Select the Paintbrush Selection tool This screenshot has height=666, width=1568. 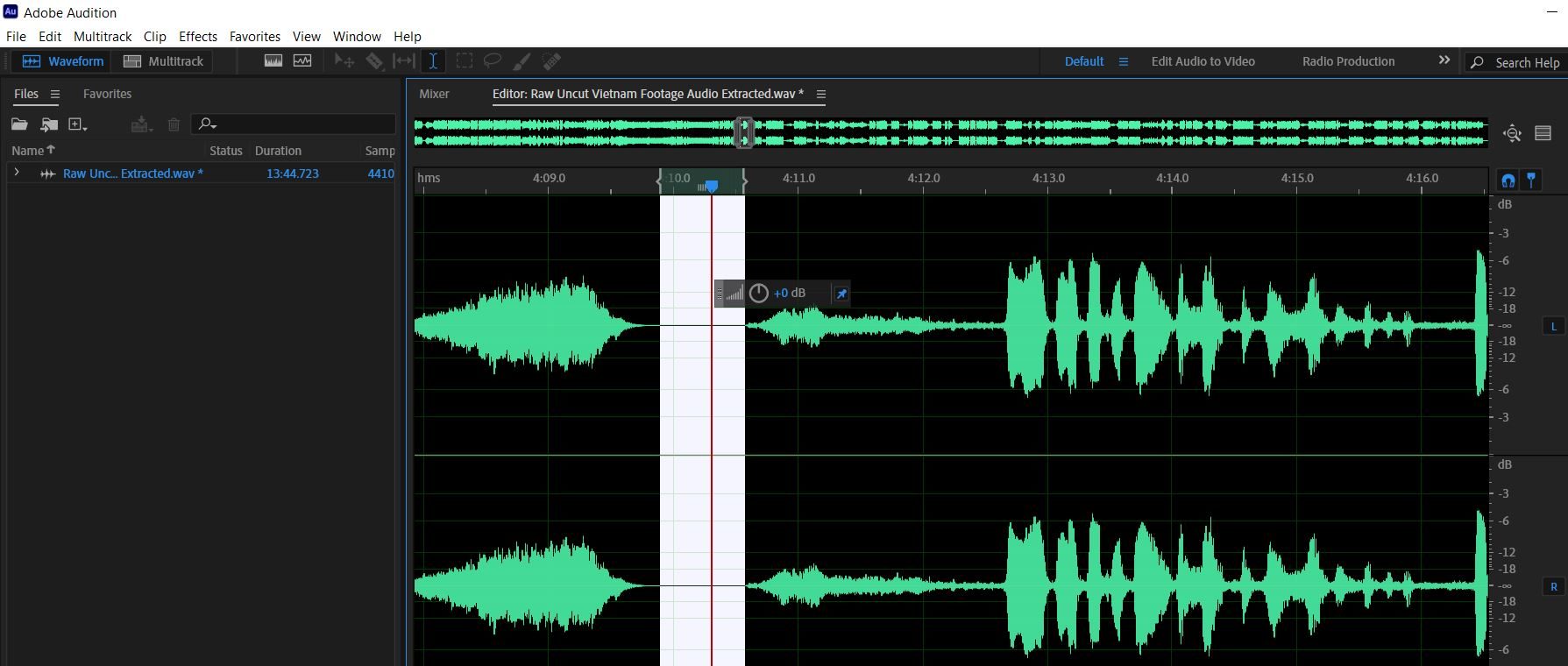point(521,61)
